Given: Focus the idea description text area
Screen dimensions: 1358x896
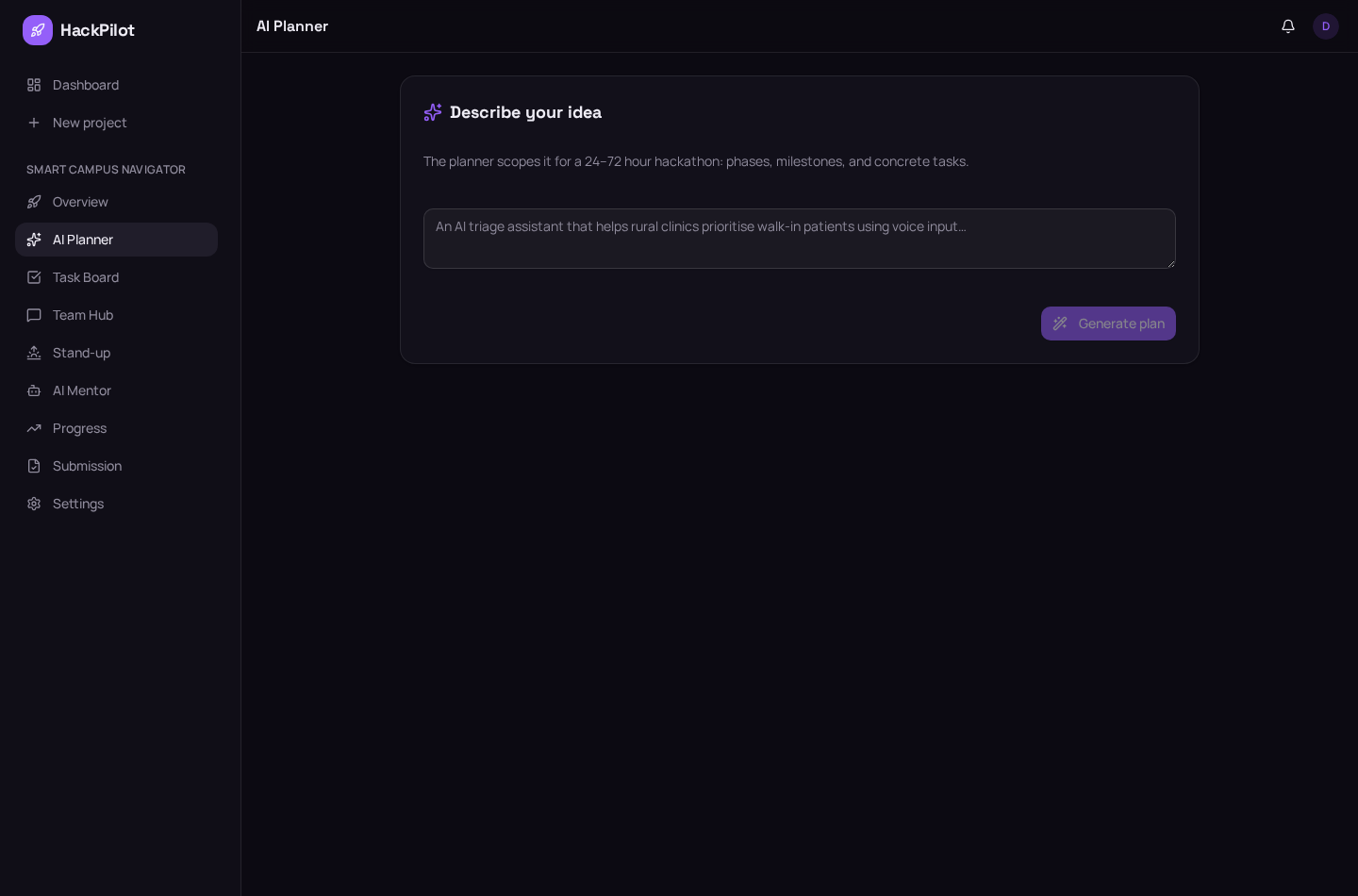Looking at the screenshot, I should (x=800, y=239).
